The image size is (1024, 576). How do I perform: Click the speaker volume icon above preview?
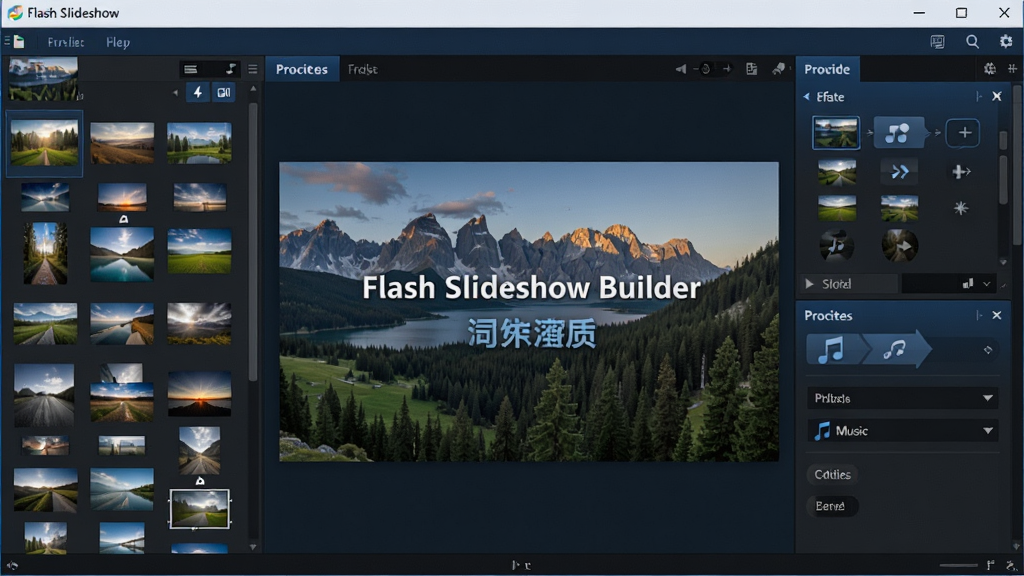click(x=680, y=69)
